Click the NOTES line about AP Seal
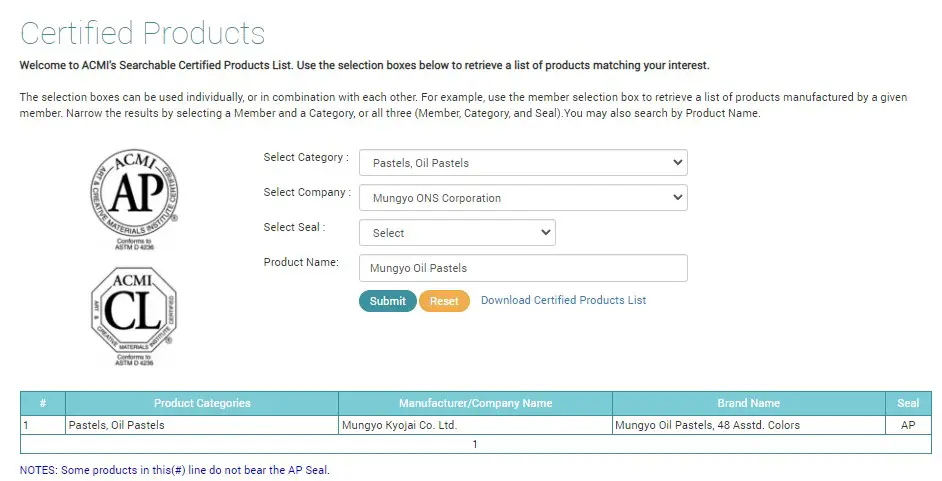The width and height of the screenshot is (942, 481). [175, 470]
